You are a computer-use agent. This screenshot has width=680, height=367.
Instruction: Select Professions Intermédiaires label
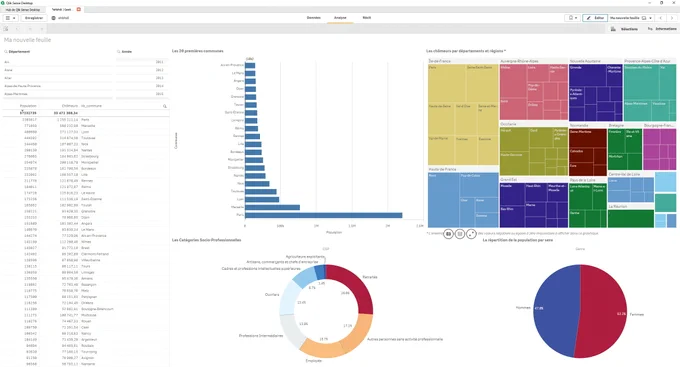tap(261, 335)
